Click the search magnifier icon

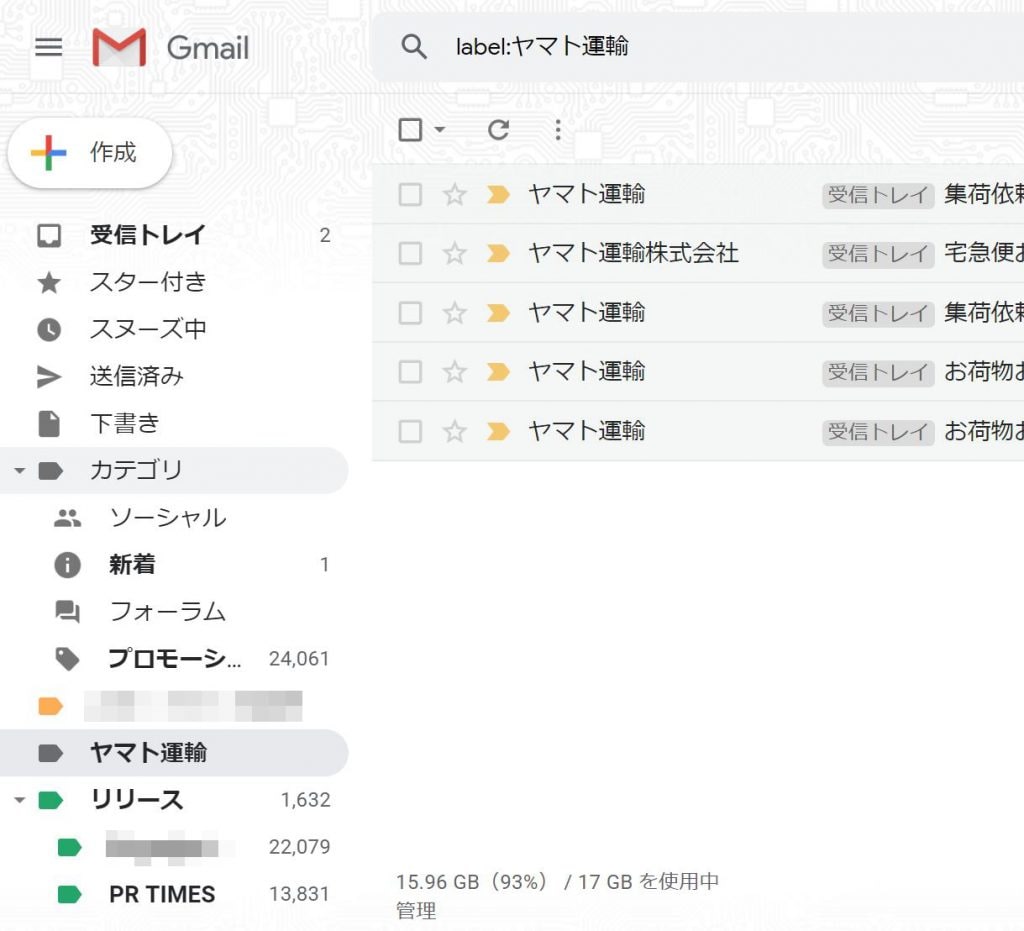[x=414, y=47]
